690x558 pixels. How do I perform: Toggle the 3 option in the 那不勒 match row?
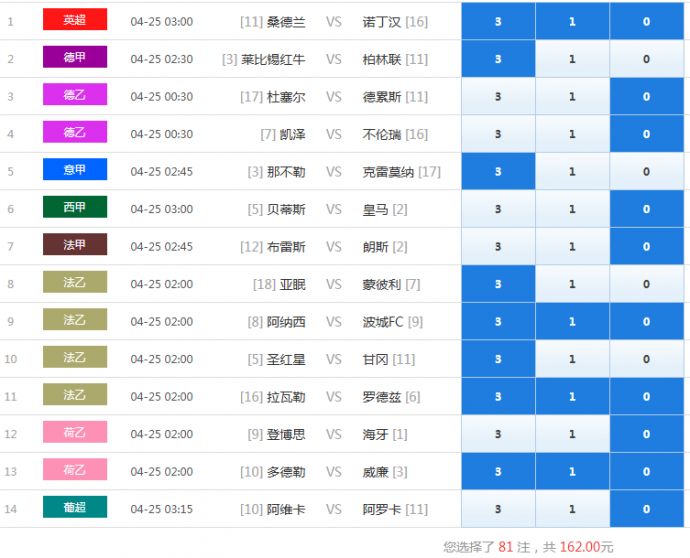pos(498,172)
